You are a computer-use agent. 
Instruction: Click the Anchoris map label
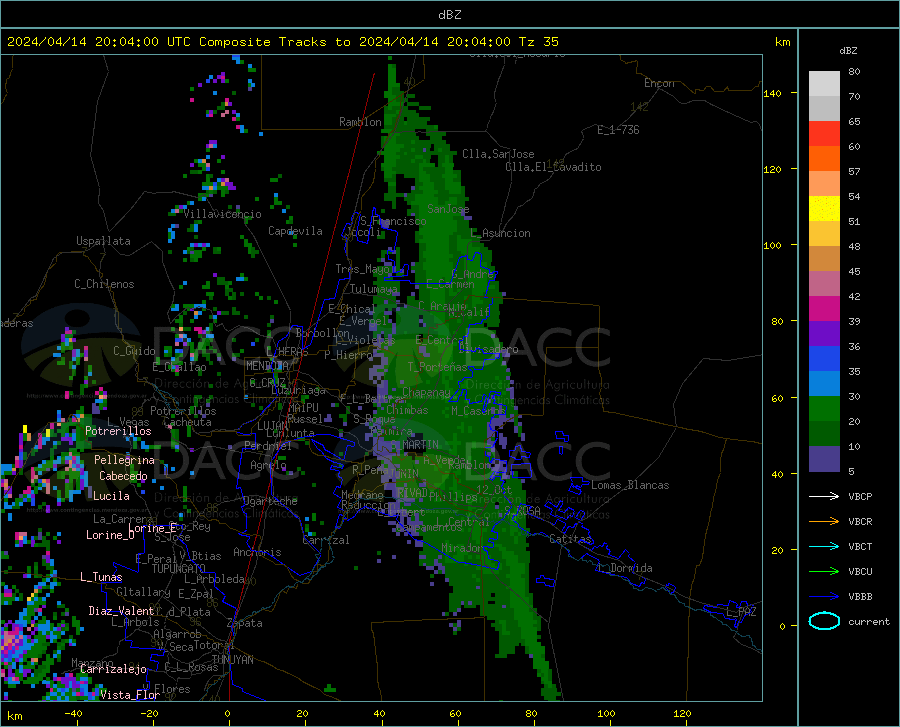pos(257,552)
